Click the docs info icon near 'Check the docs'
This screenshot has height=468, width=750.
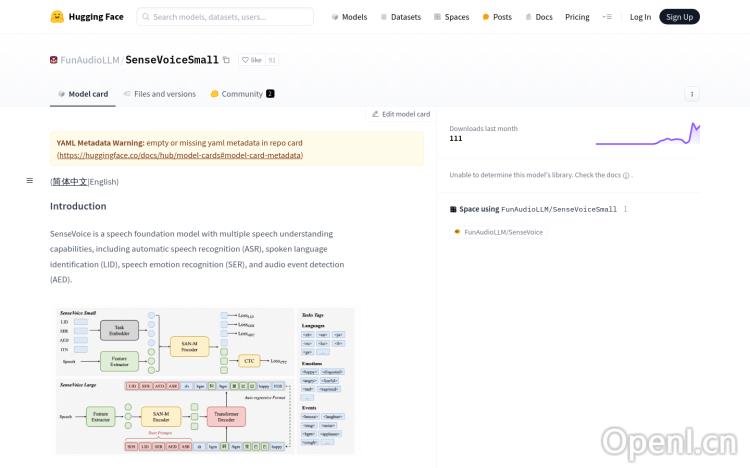point(626,175)
